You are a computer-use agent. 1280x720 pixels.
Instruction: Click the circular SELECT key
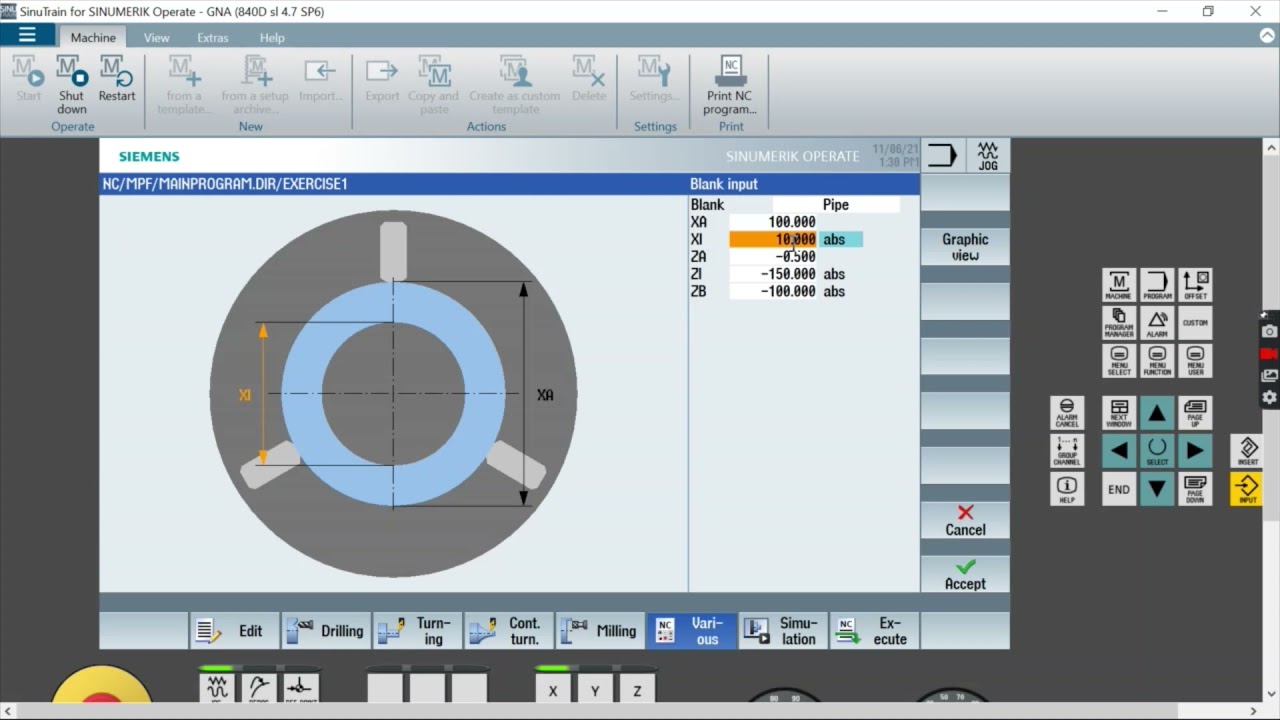pyautogui.click(x=1157, y=451)
